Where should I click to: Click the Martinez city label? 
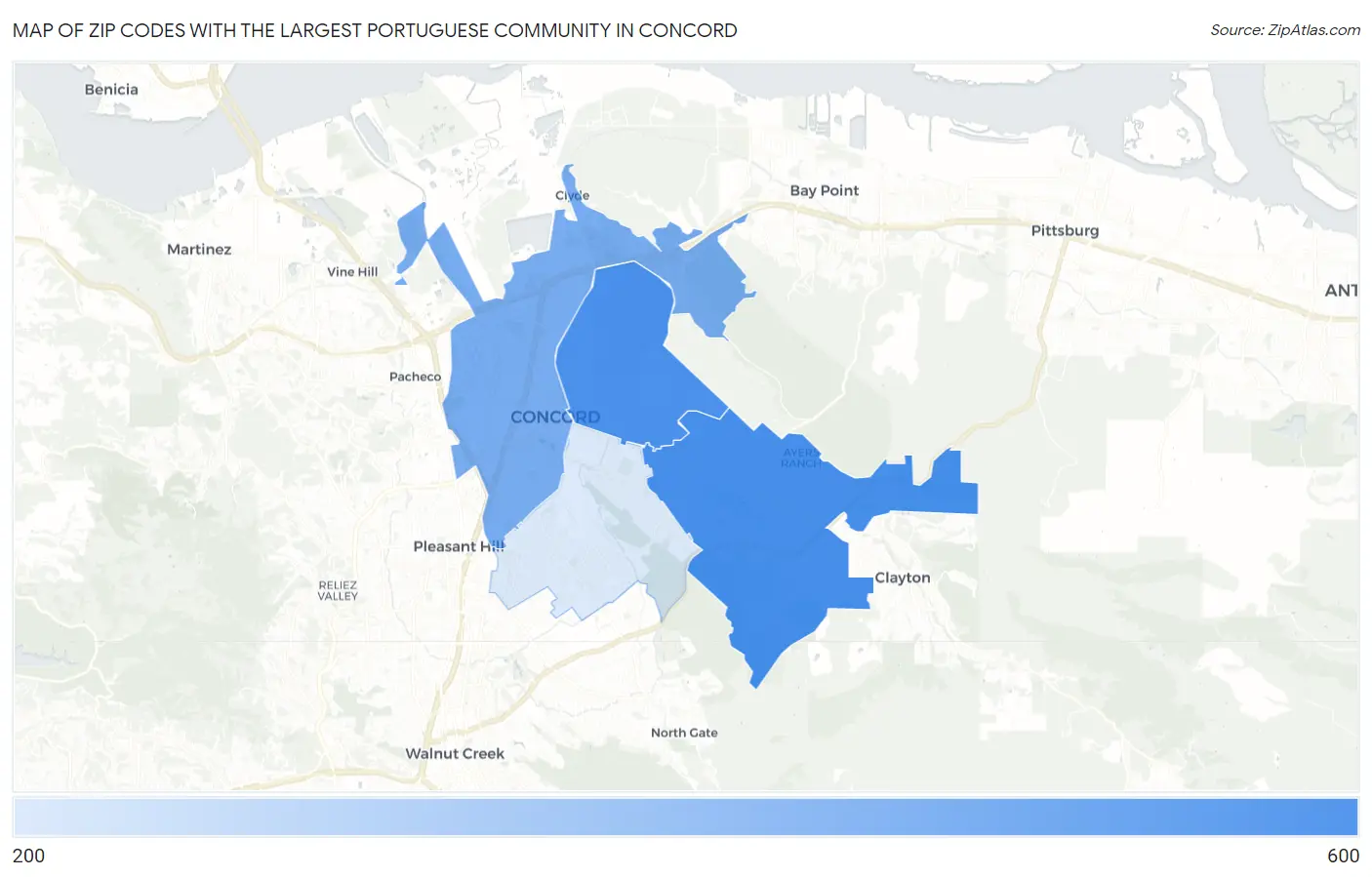click(199, 249)
